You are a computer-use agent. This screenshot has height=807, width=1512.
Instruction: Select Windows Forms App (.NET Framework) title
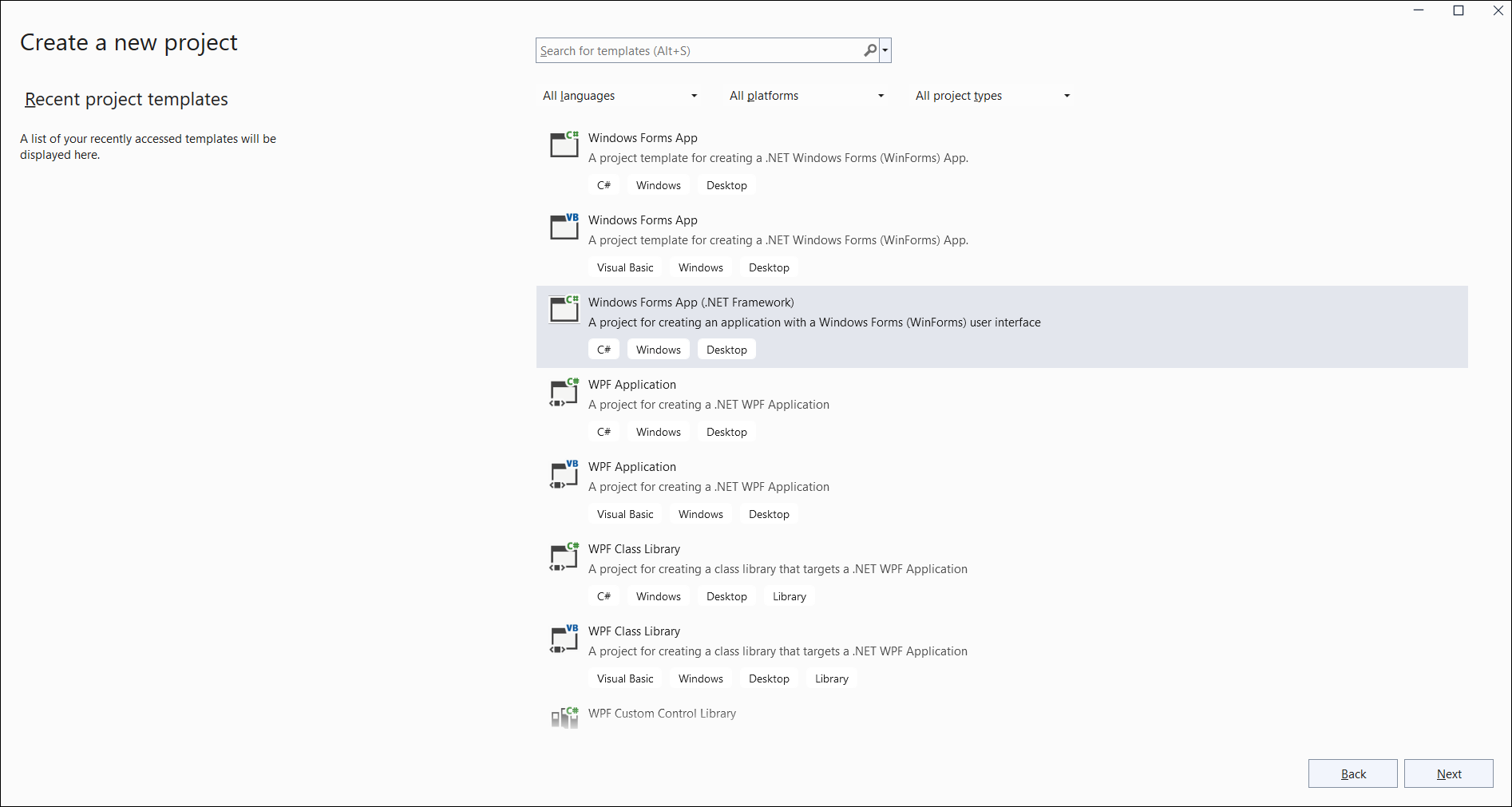point(691,303)
